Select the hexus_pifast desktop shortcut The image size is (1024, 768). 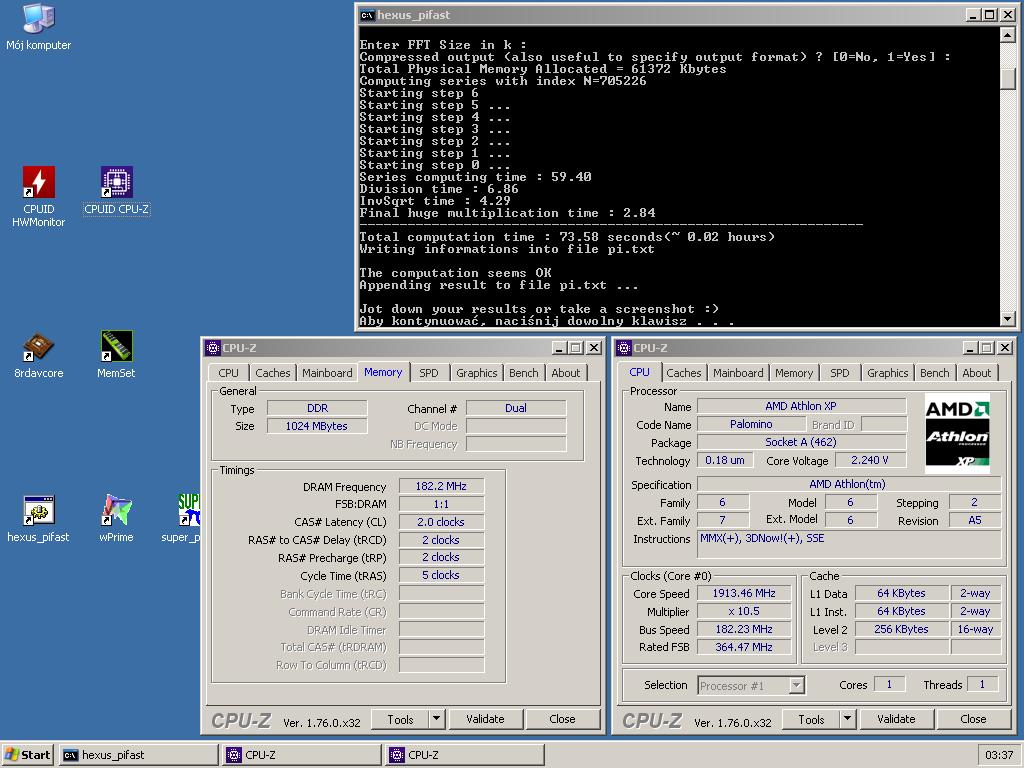tap(39, 519)
